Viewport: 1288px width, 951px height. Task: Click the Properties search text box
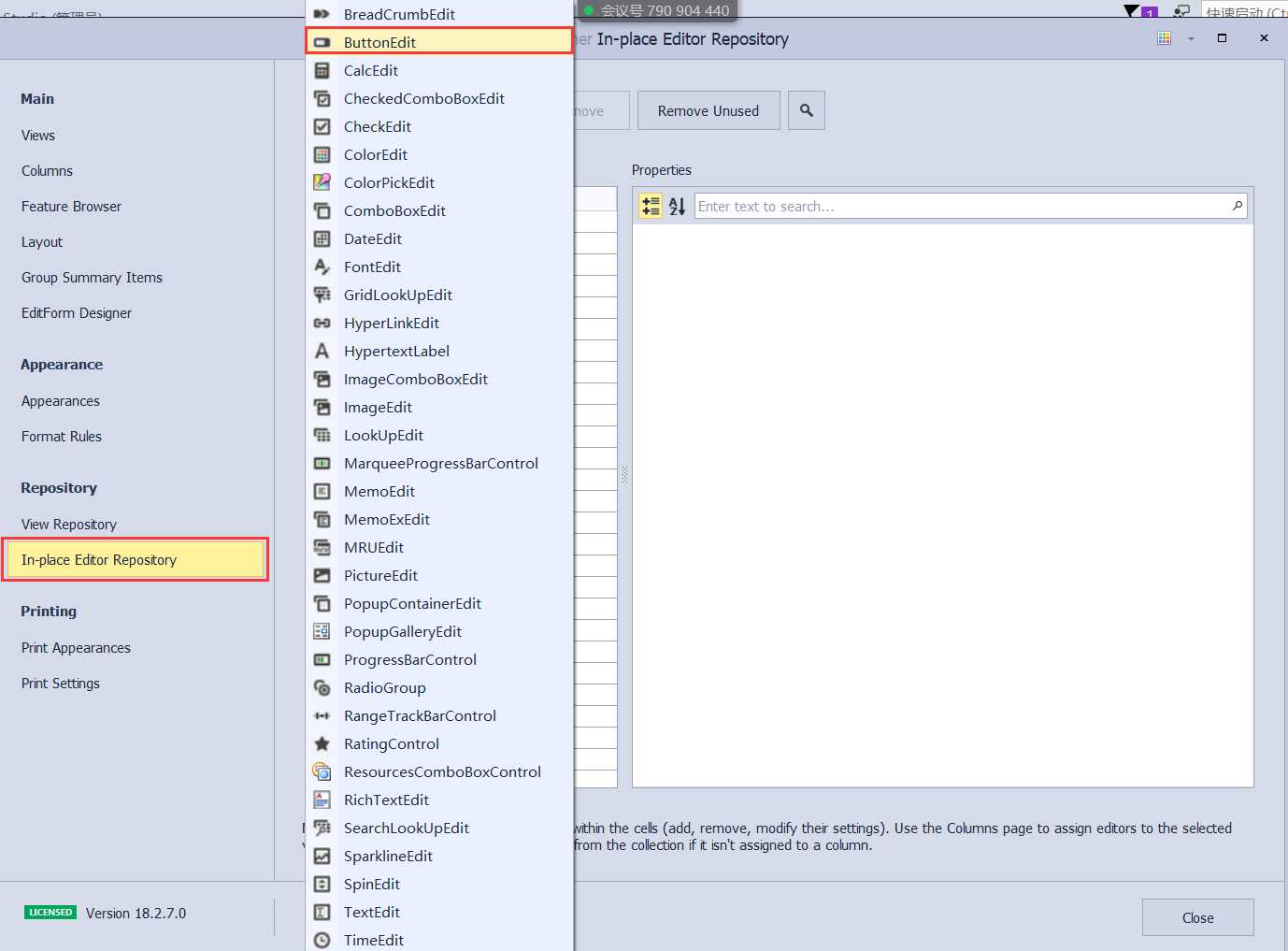pyautogui.click(x=970, y=206)
